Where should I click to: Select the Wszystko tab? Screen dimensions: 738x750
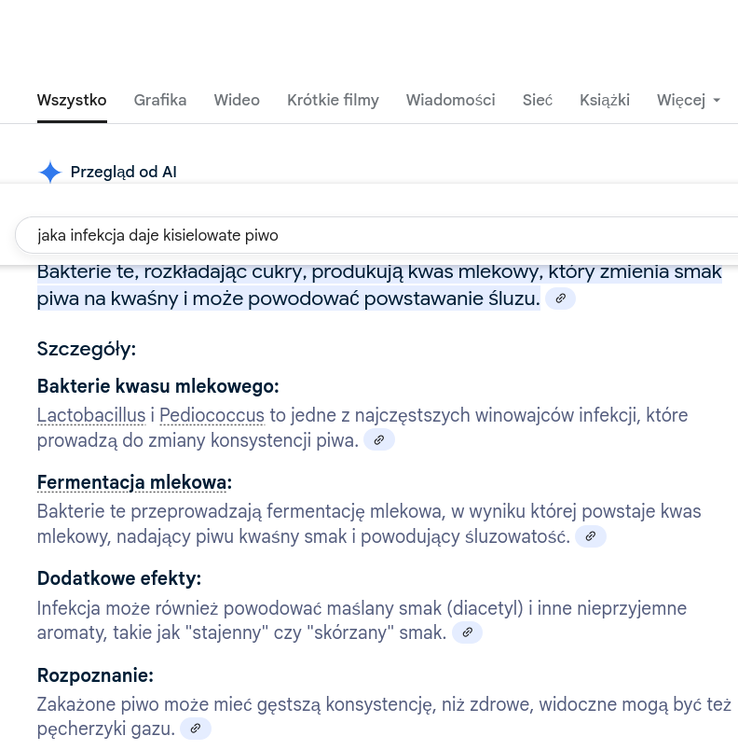point(72,100)
